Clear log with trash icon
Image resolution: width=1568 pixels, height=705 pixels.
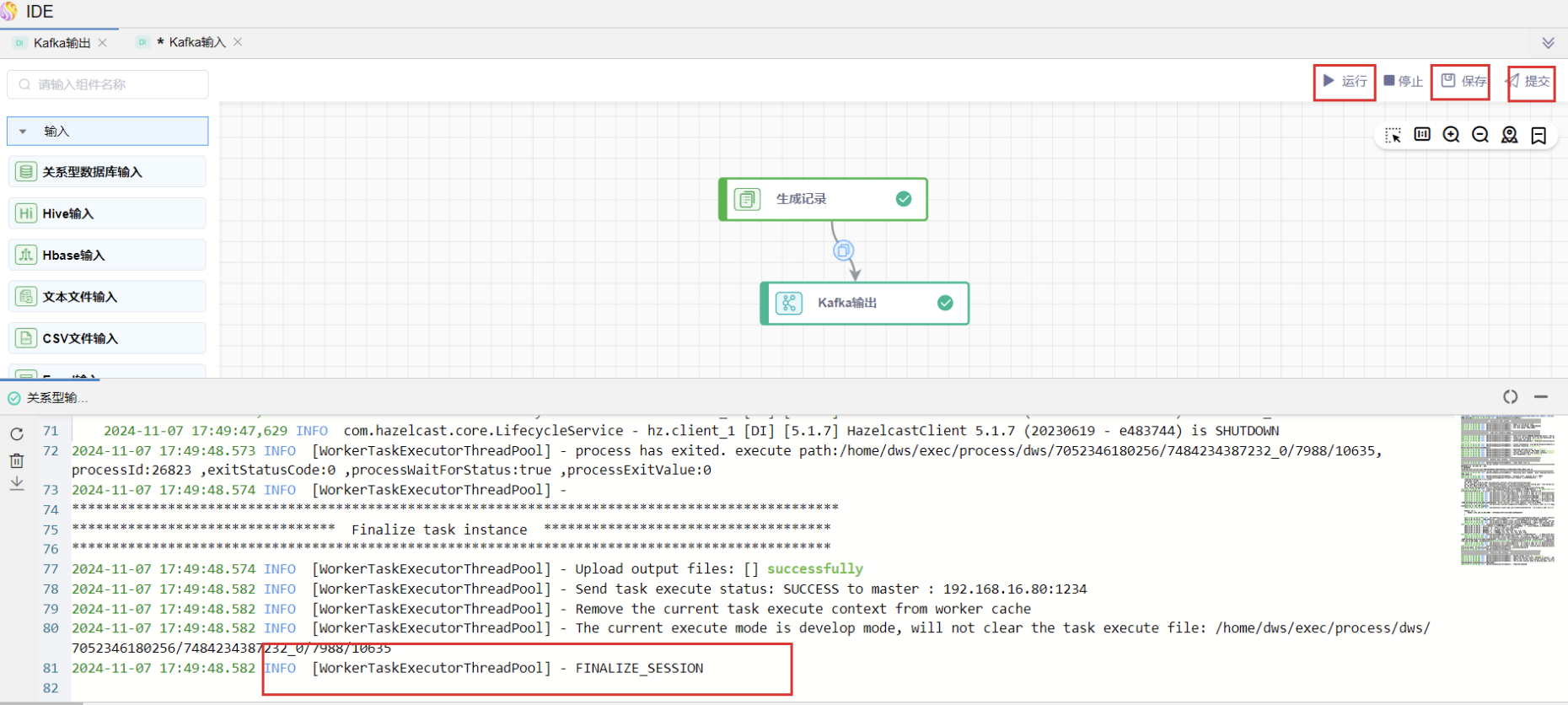tap(17, 460)
